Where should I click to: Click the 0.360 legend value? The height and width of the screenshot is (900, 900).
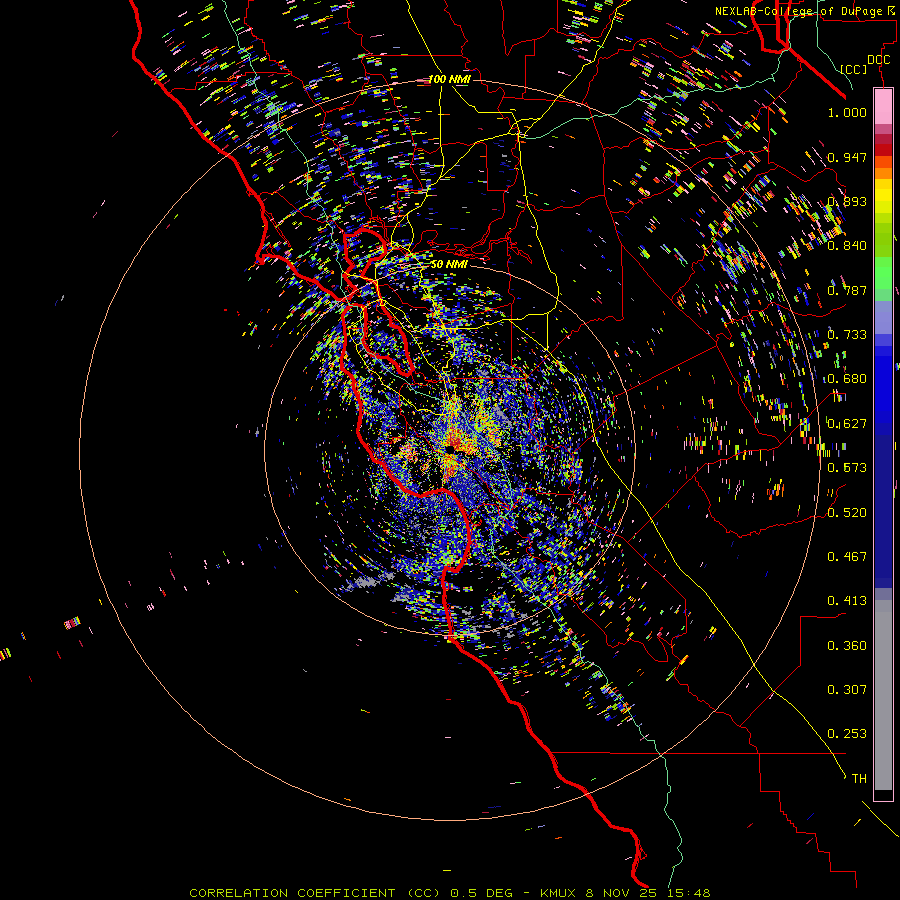pos(847,646)
